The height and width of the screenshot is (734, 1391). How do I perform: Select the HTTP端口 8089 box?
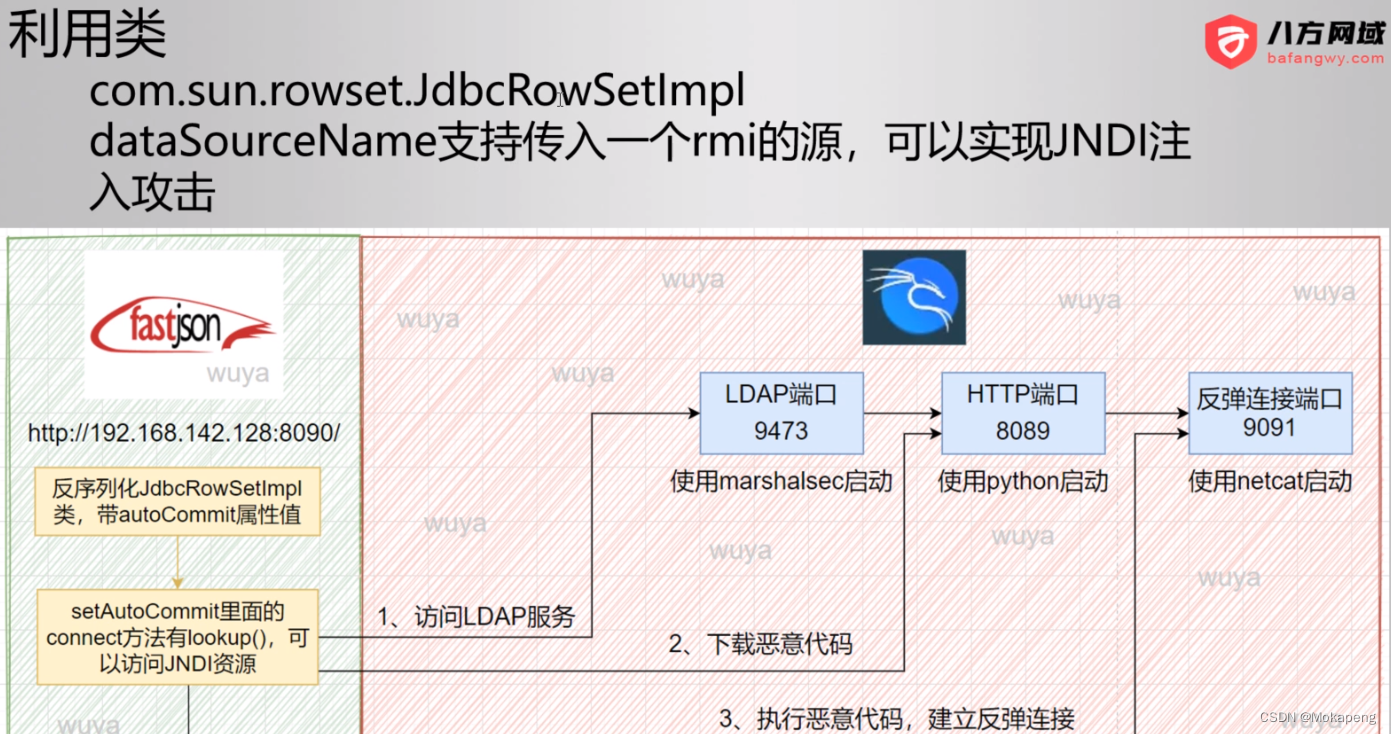(1023, 413)
